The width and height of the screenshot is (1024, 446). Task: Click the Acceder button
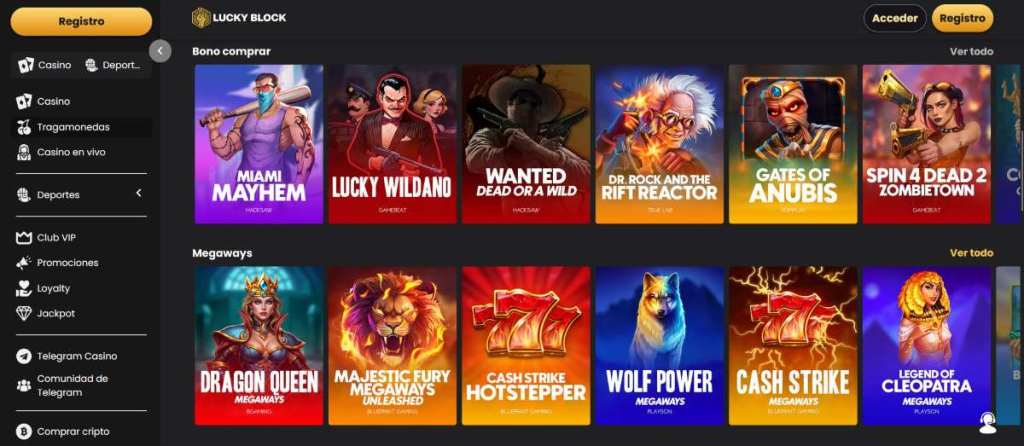[895, 18]
